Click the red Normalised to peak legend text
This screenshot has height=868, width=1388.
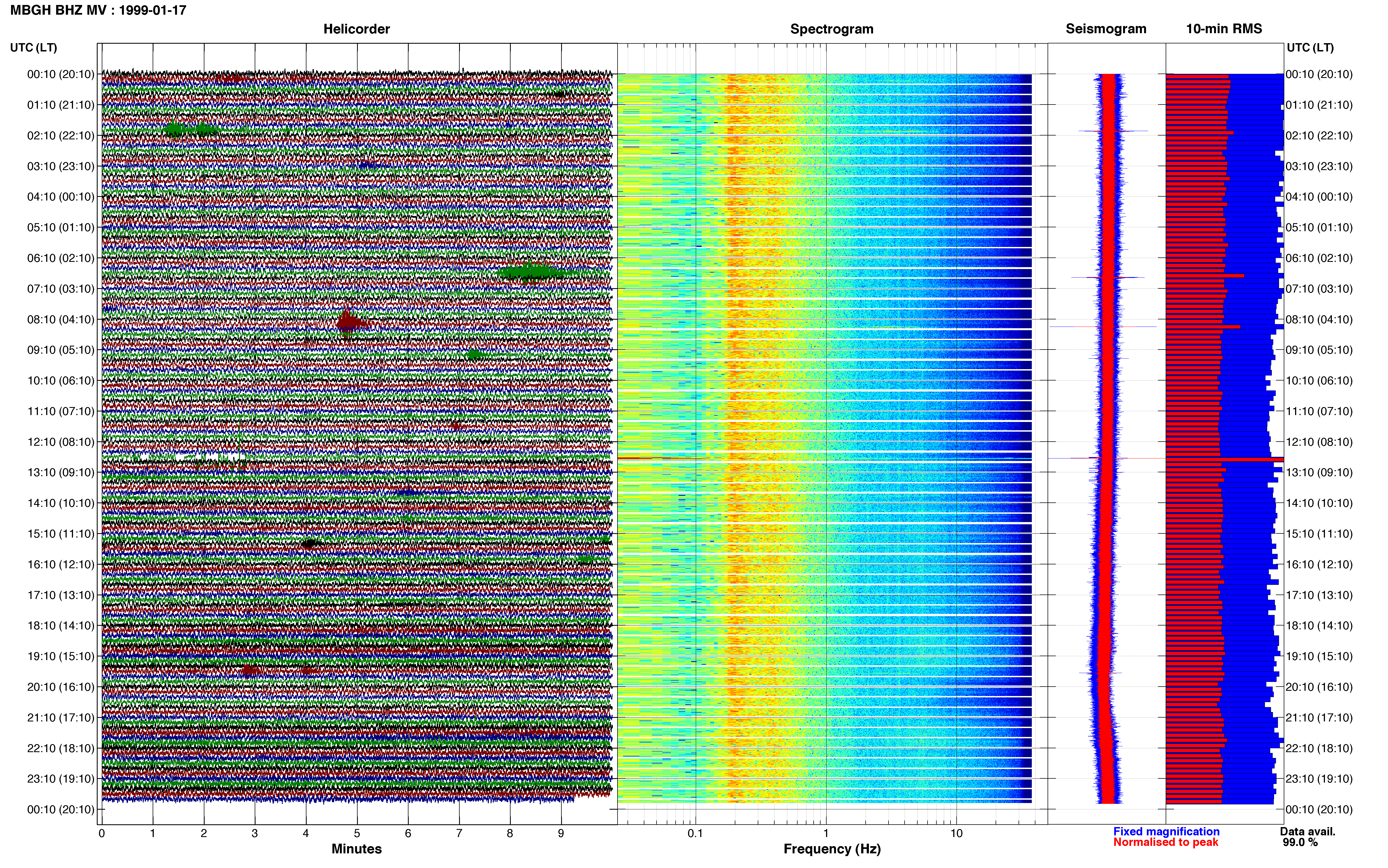point(1165,842)
